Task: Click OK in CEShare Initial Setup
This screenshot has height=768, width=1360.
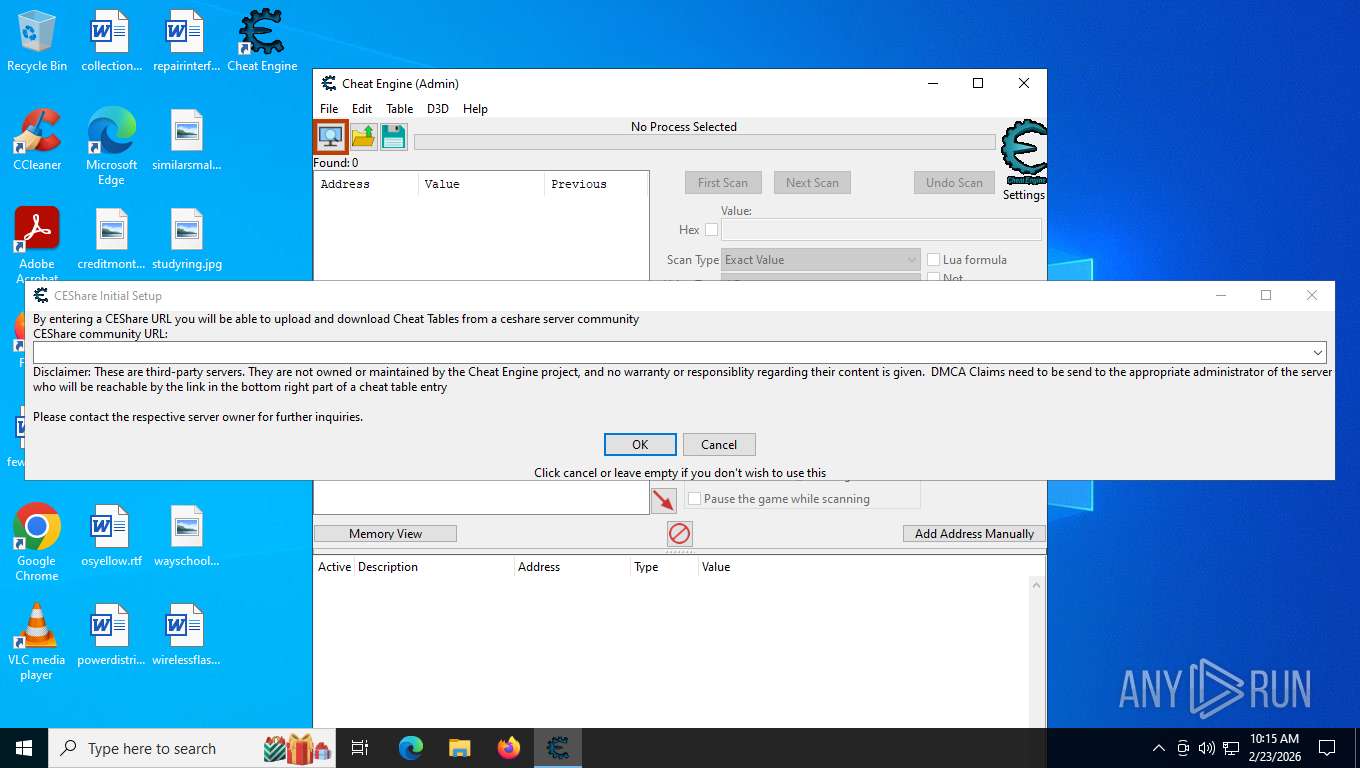Action: [x=640, y=445]
